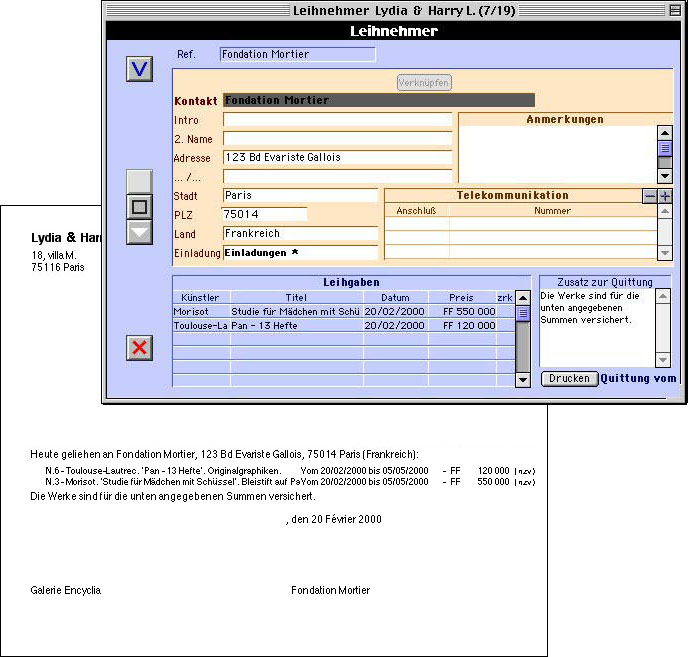Click Zusatz zur Quittung scroll up arrow
The image size is (688, 657).
click(663, 296)
